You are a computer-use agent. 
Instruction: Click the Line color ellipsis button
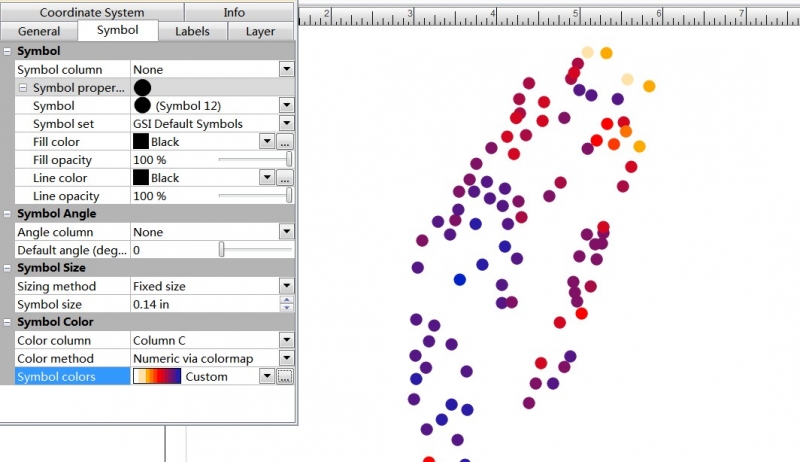285,178
